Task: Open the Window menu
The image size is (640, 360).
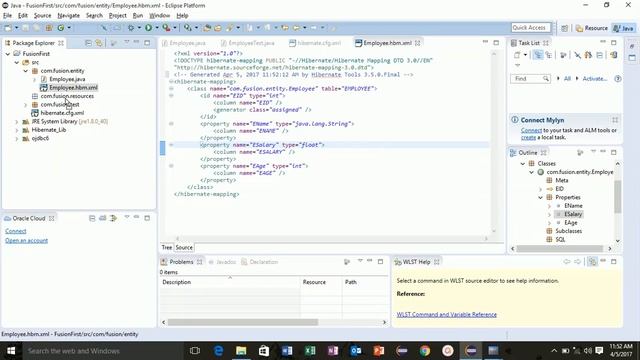Action: pos(160,16)
